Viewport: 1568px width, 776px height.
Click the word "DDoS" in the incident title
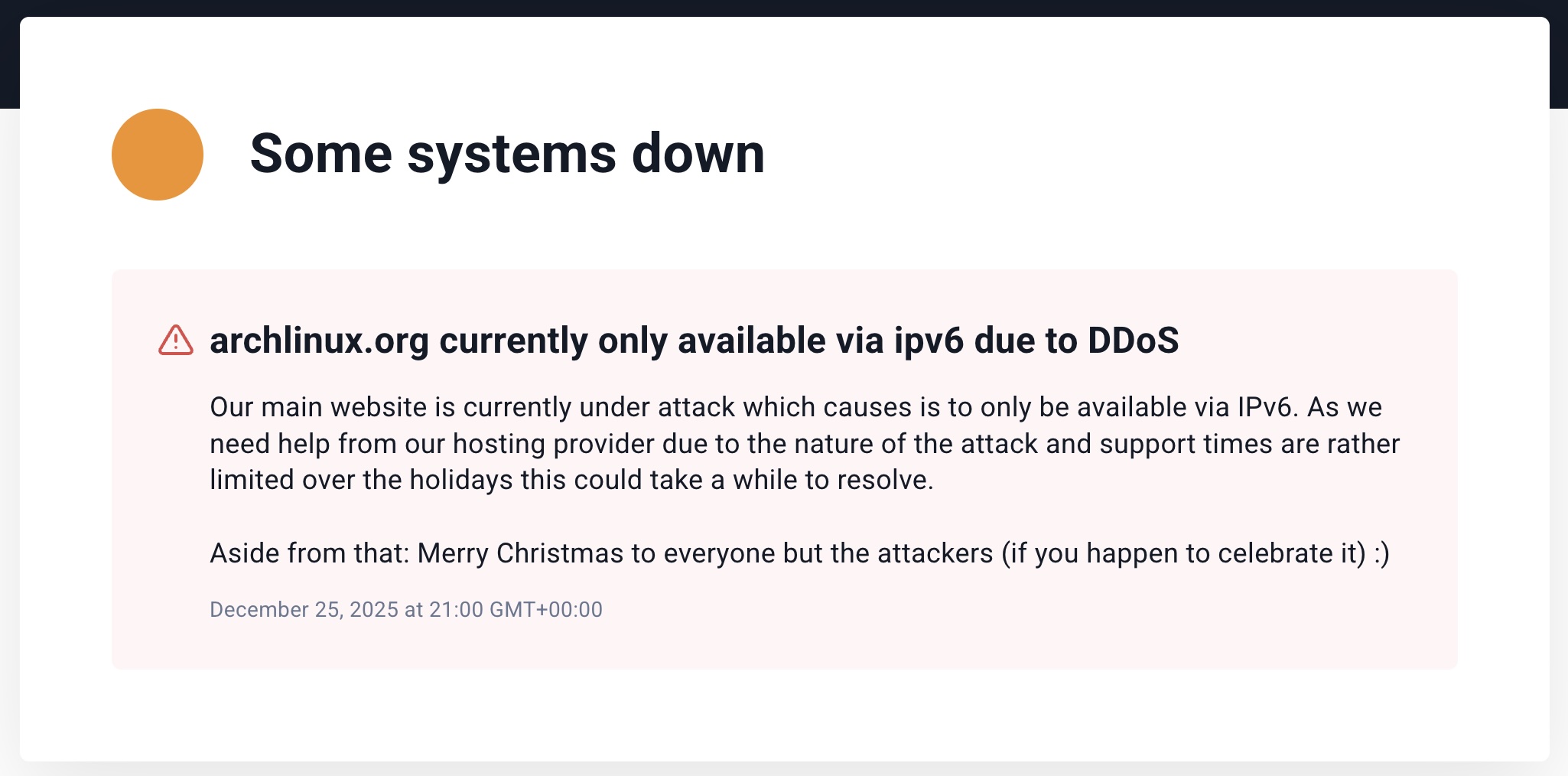pyautogui.click(x=1133, y=341)
